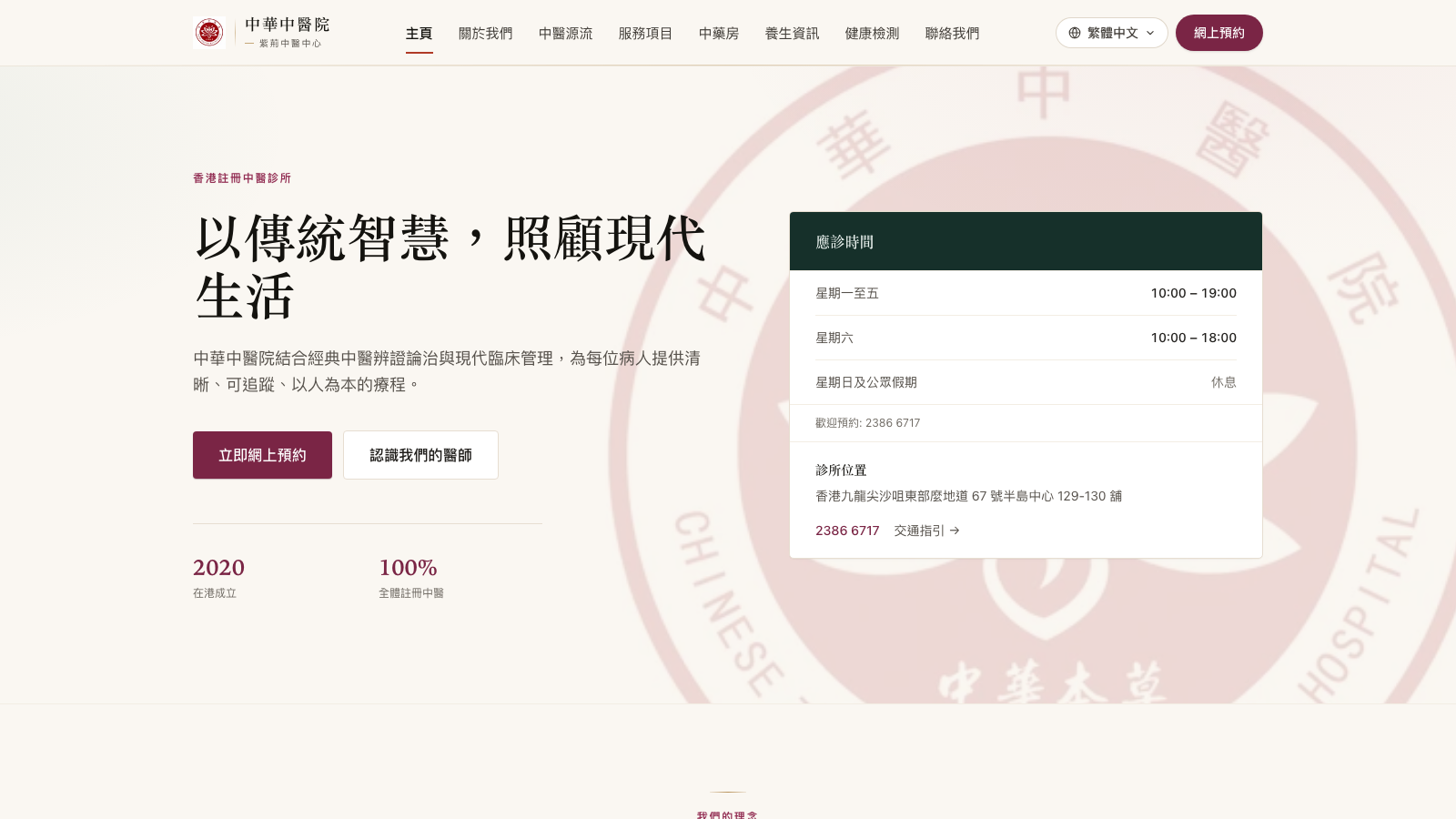Click the globe icon in language selector

coord(1075,33)
